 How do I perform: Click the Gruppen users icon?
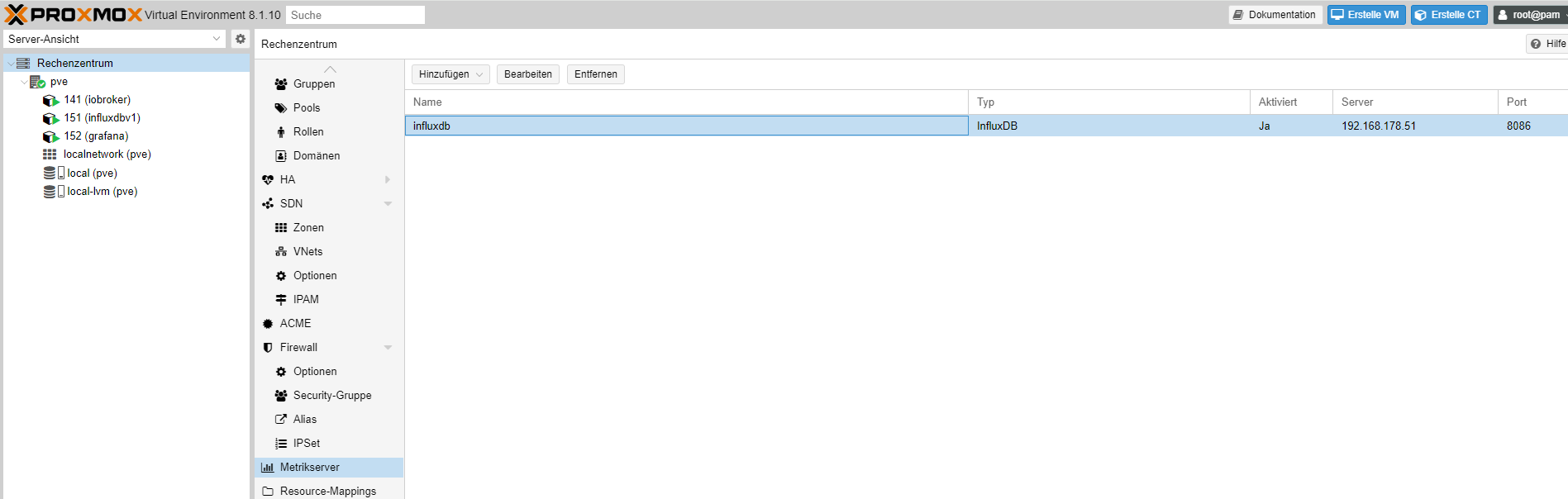[281, 84]
